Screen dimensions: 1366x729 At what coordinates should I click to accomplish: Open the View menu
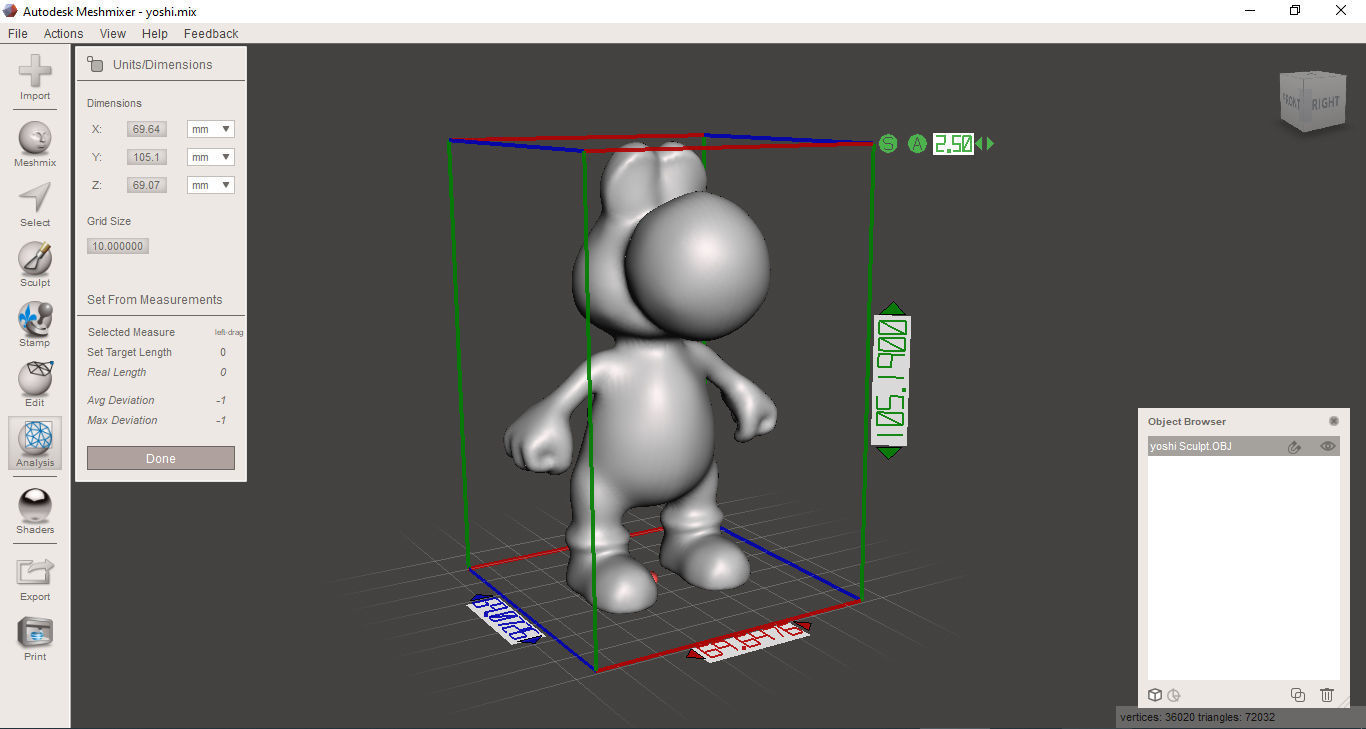tap(113, 33)
